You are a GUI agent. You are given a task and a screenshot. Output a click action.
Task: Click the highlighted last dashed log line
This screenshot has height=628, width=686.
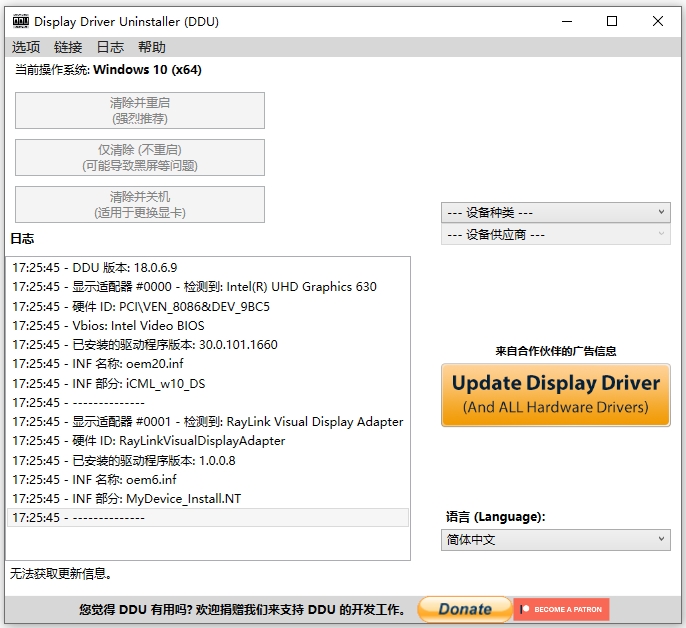[208, 518]
